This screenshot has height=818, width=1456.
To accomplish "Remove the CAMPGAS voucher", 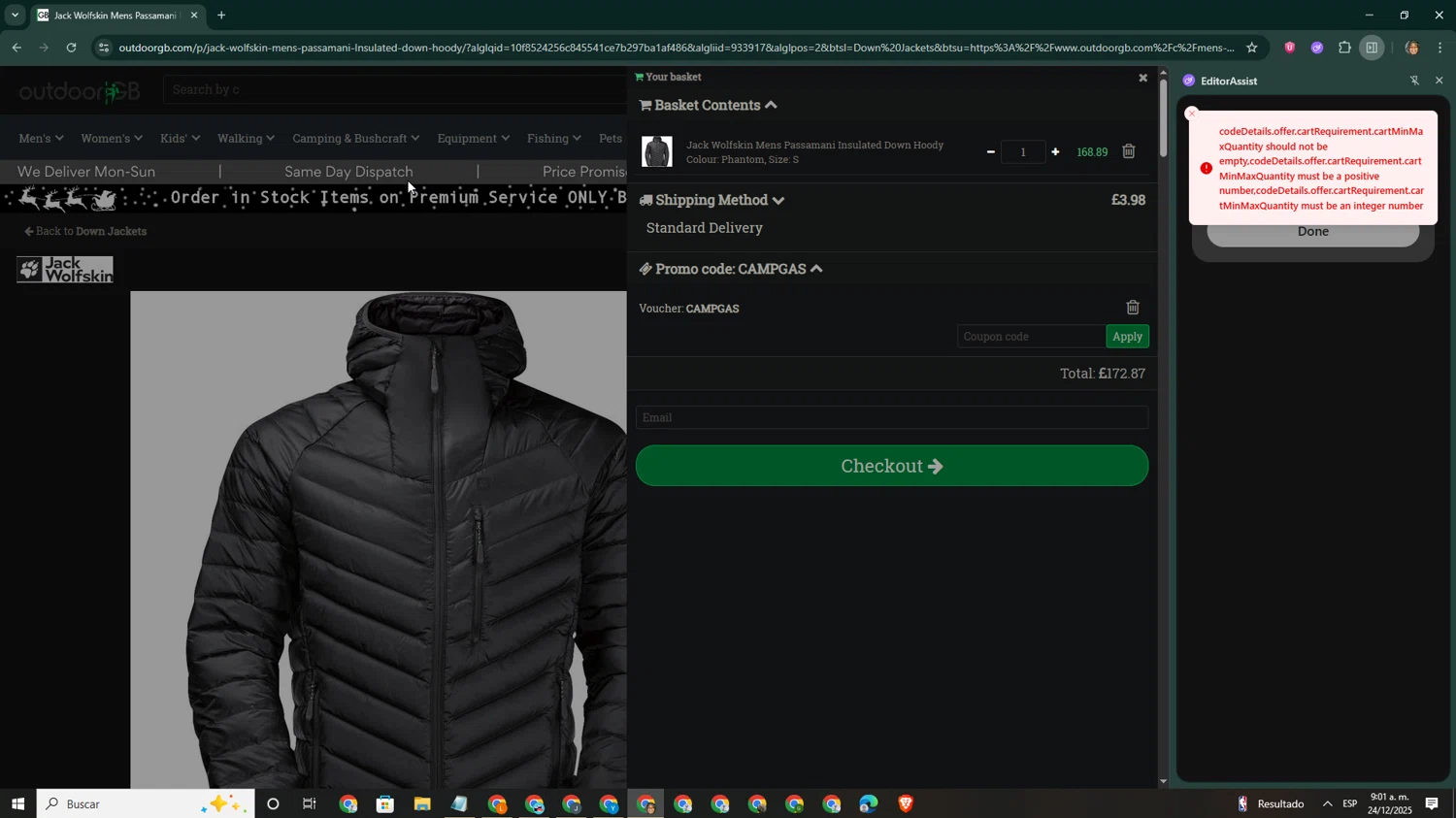I will [1133, 308].
